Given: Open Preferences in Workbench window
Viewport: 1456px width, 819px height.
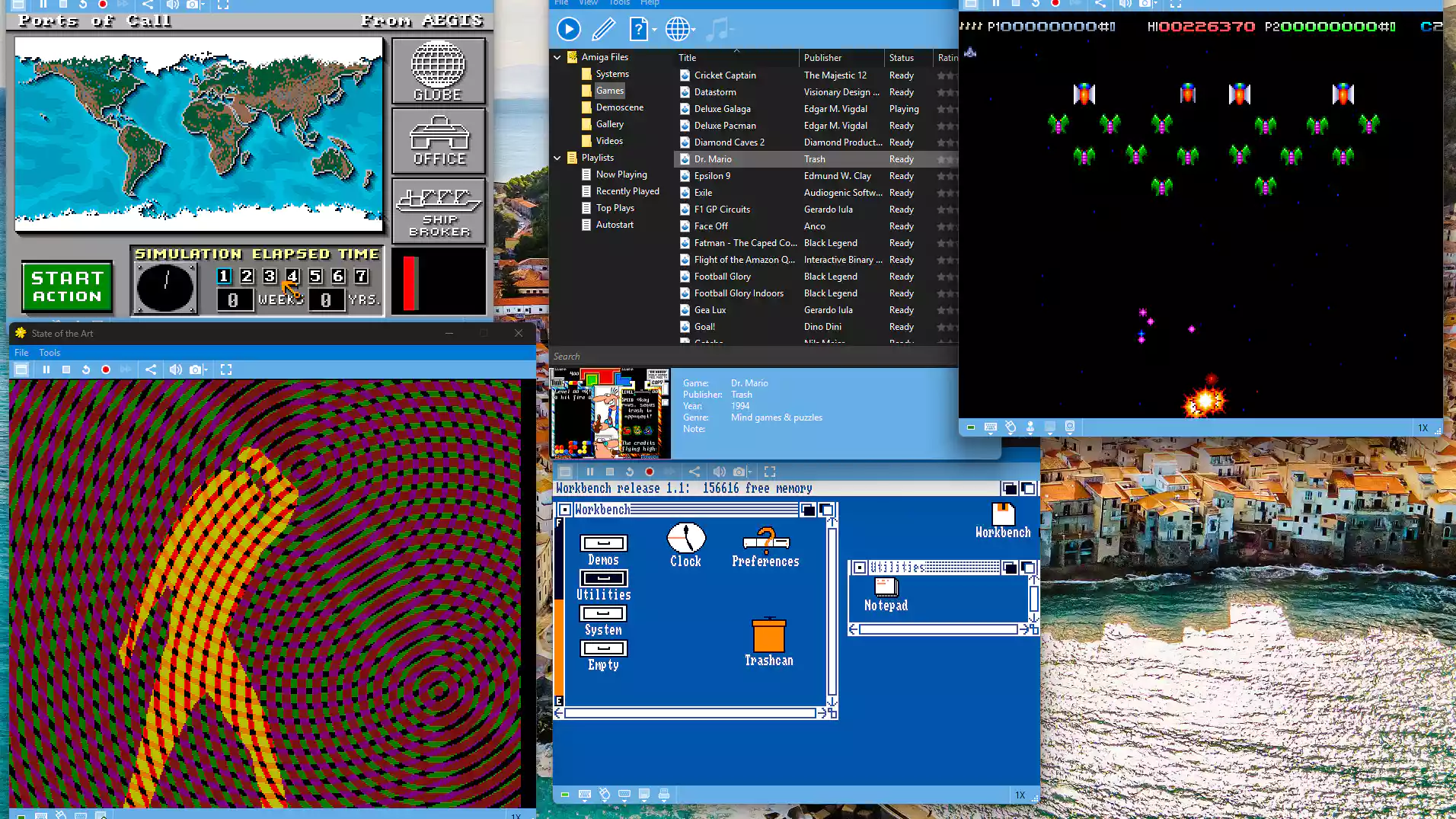Looking at the screenshot, I should coord(765,548).
